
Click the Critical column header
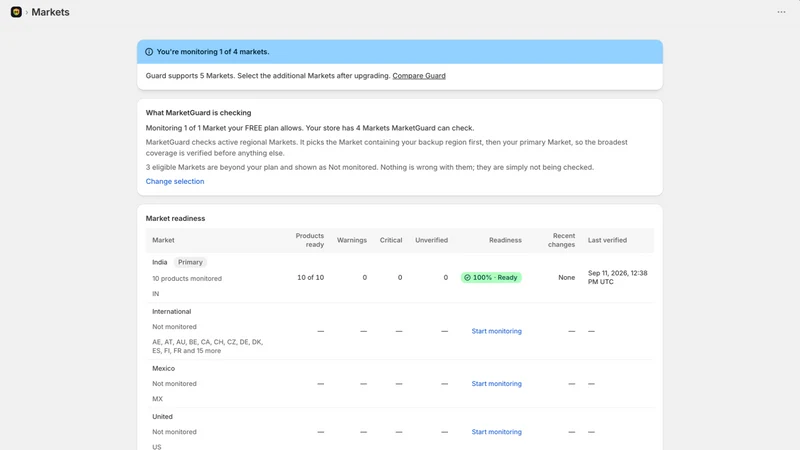[391, 240]
